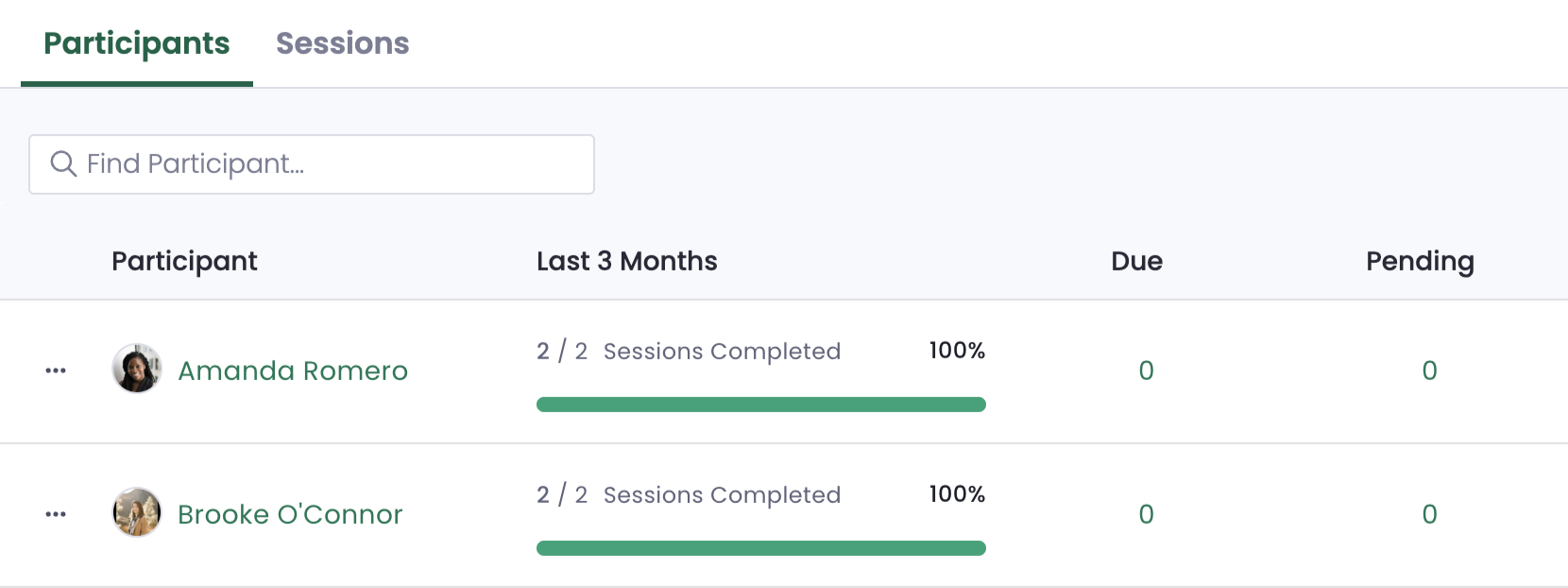Open Brooke O'Connor's three-dot options menu
1568x588 pixels.
click(56, 514)
